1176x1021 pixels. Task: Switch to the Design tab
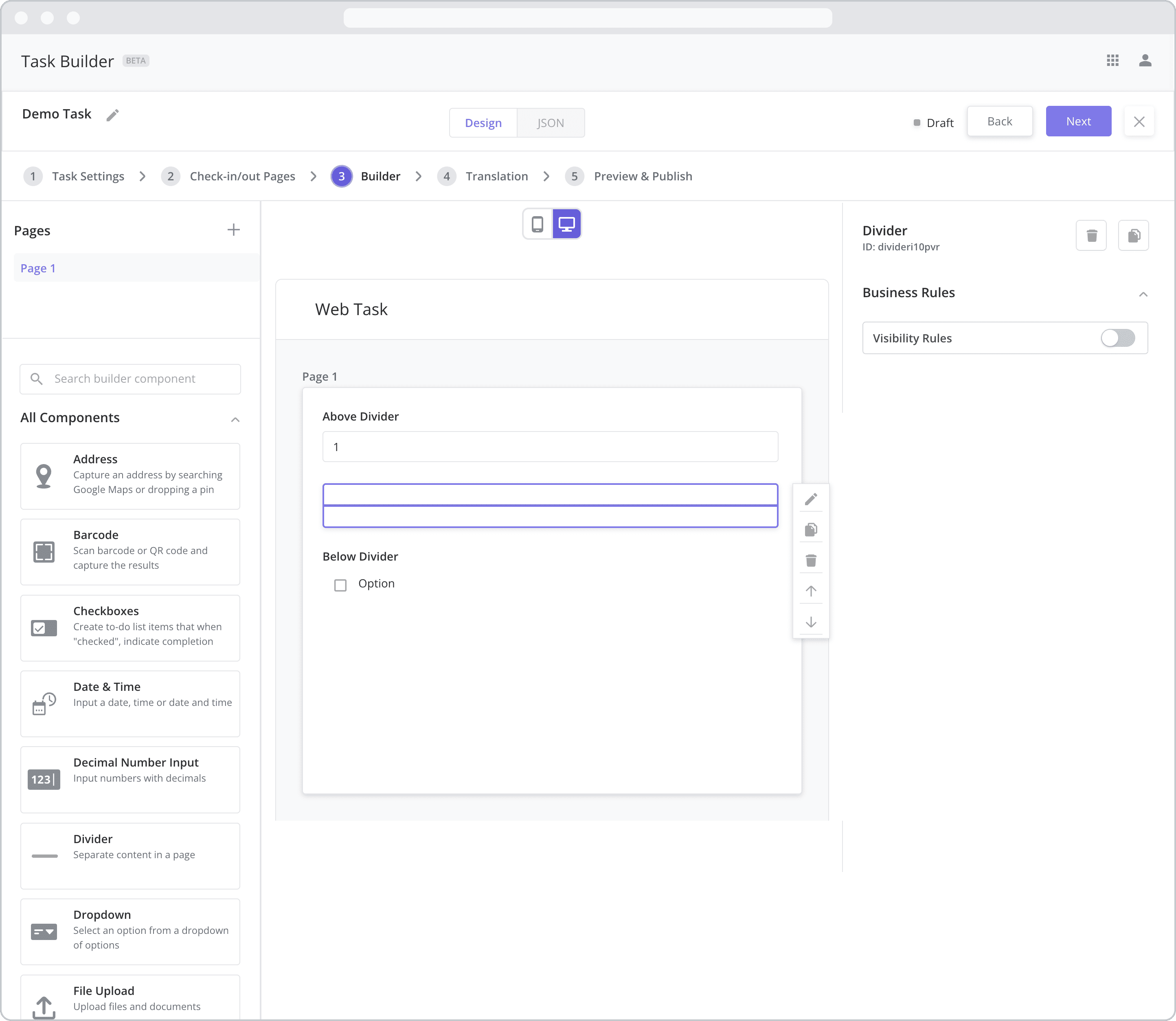(483, 123)
